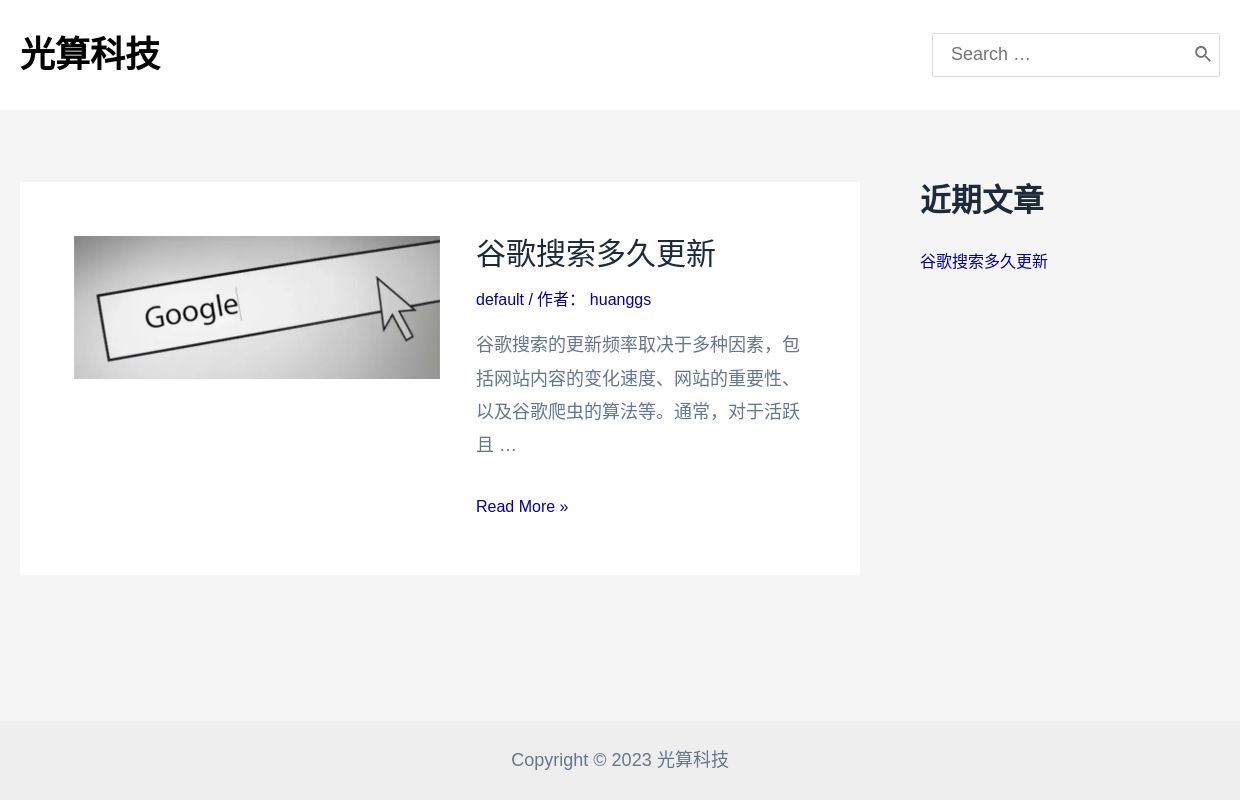The image size is (1240, 800).
Task: Click the "Google" text inside the featured image
Action: point(190,310)
